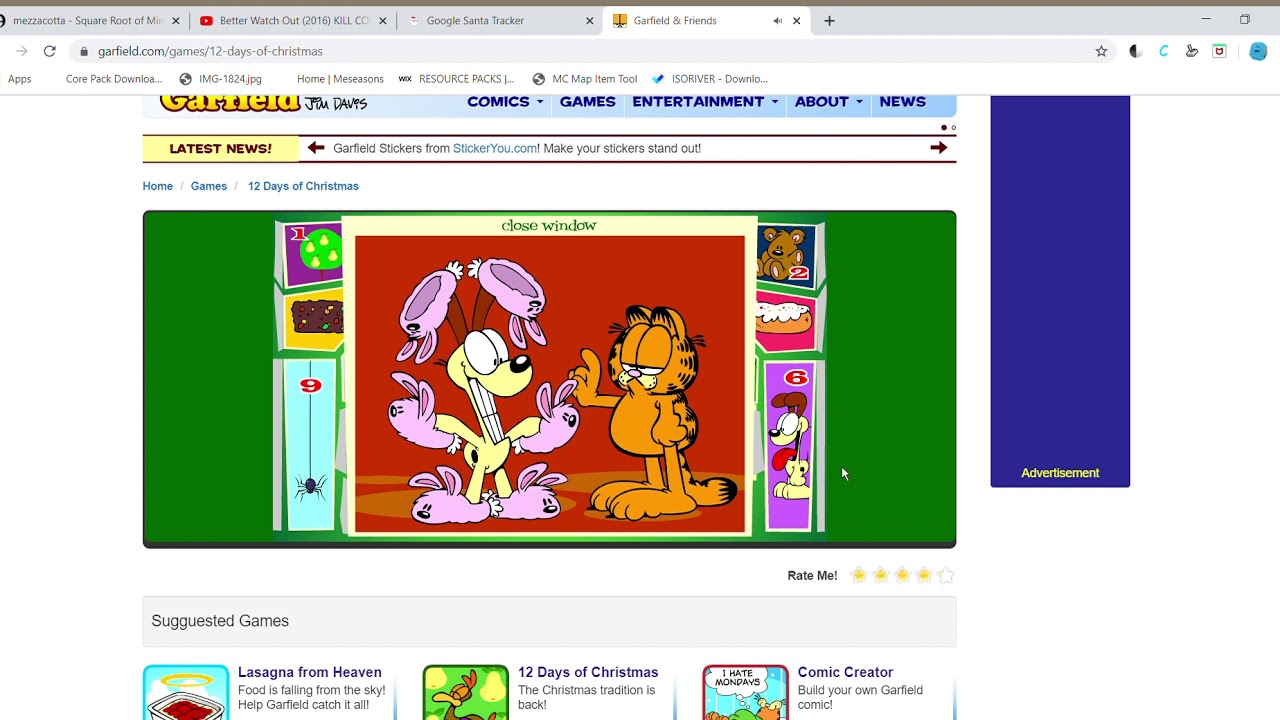Image resolution: width=1280 pixels, height=720 pixels.
Task: Reload the current page
Action: point(49,51)
